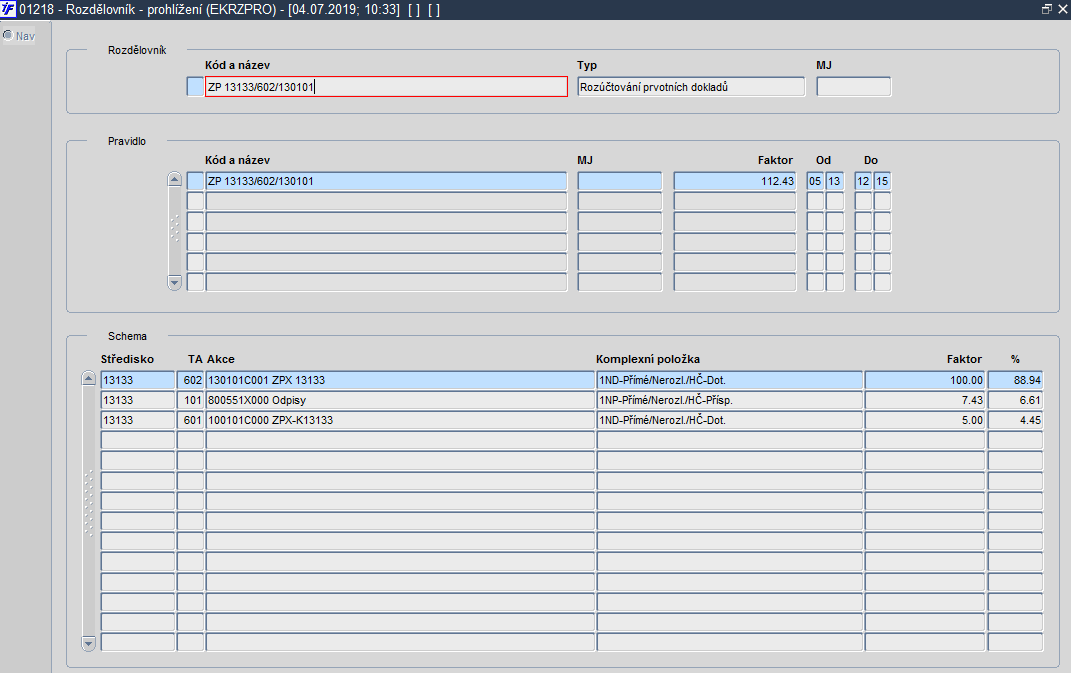Click the Od month field showing 05
This screenshot has height=673, width=1071.
[815, 181]
